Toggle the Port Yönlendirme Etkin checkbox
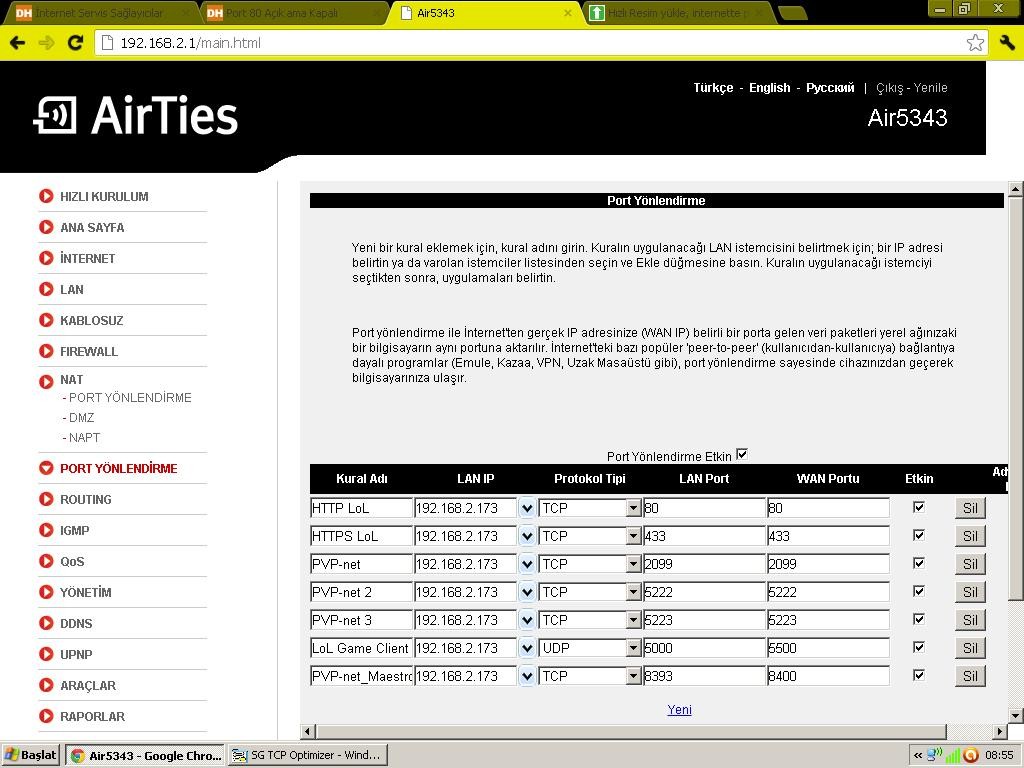 pos(741,455)
